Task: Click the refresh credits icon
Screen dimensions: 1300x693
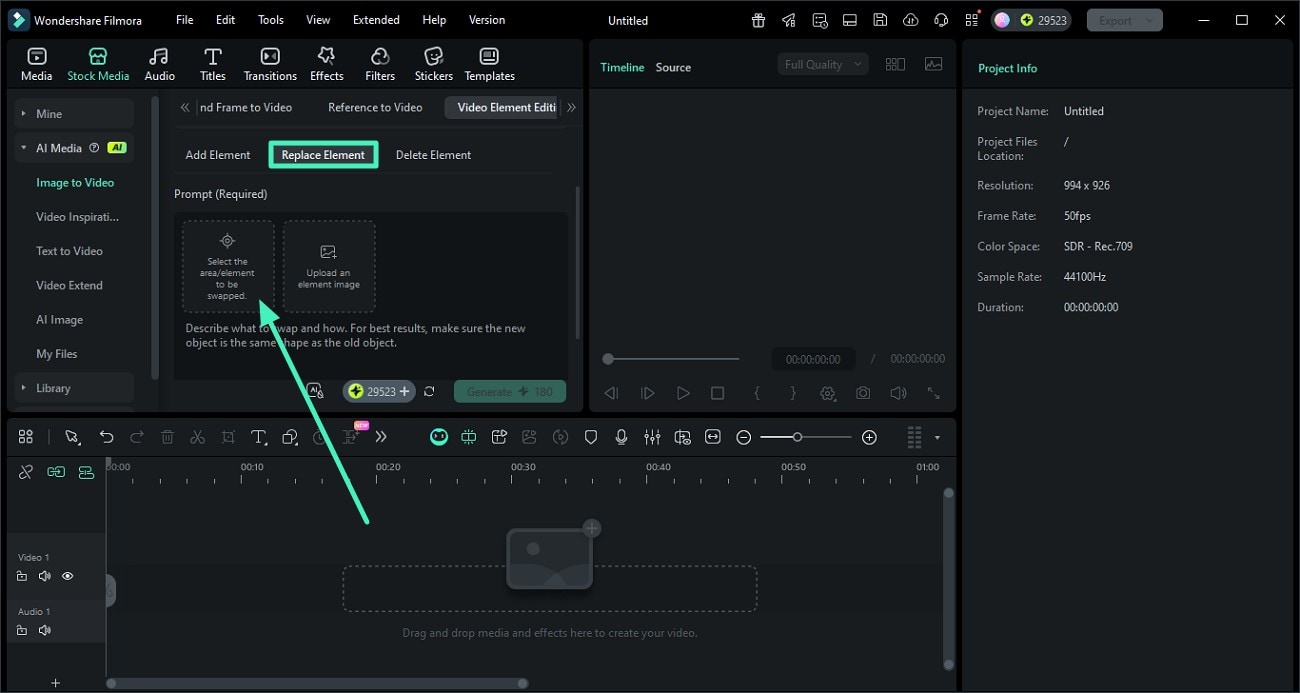Action: 429,392
